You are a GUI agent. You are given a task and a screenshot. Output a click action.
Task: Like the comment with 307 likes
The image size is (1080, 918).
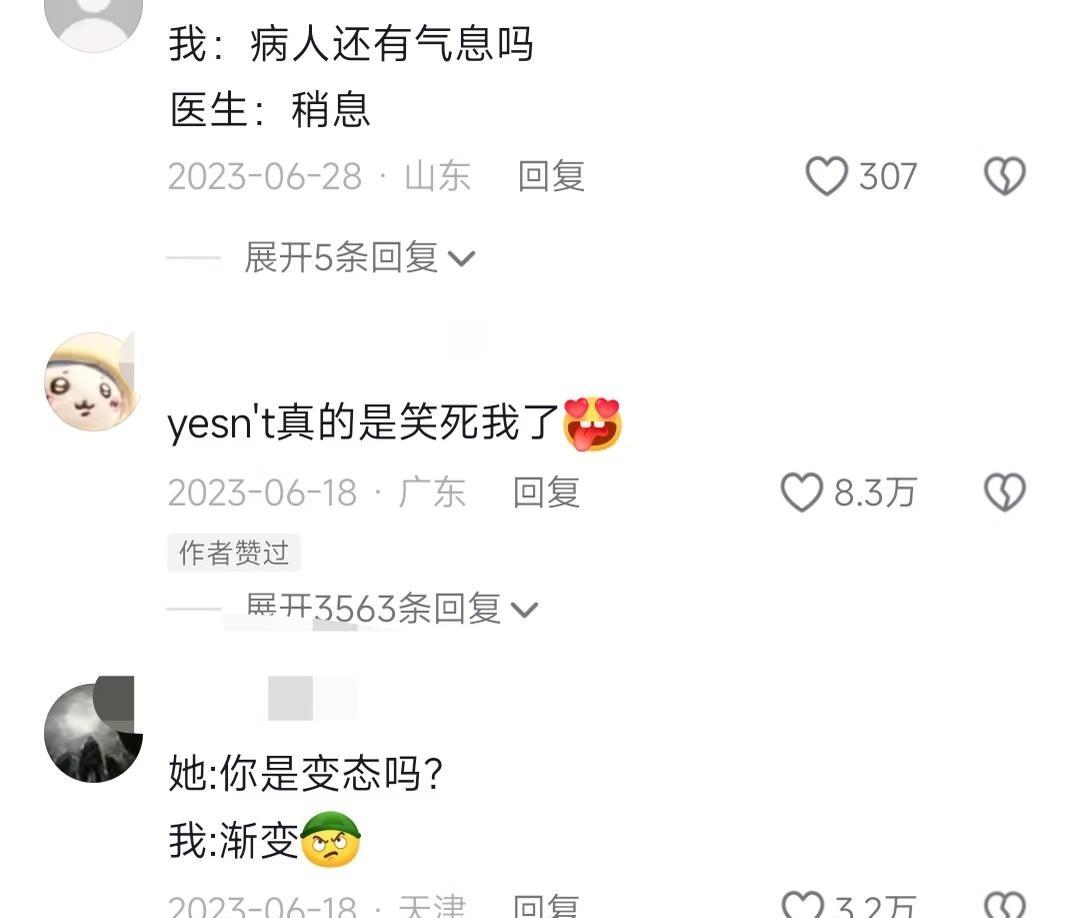pos(826,176)
